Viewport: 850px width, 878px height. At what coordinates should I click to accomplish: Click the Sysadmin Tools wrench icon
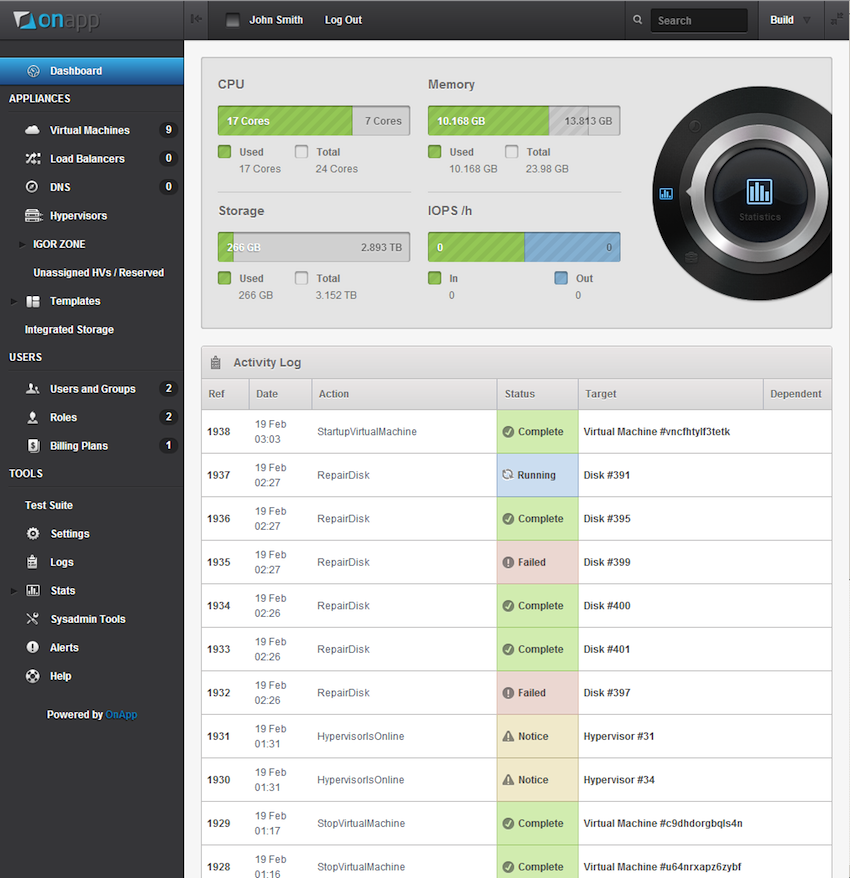click(x=32, y=619)
